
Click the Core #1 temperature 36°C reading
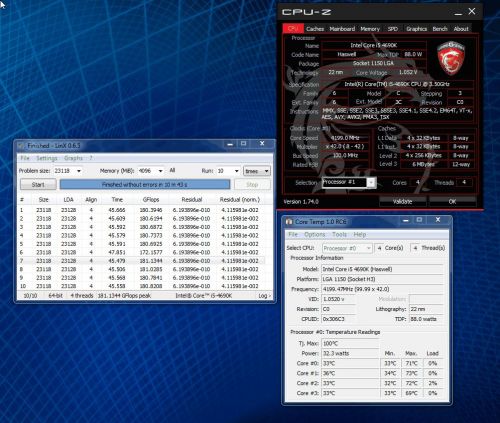click(x=350, y=373)
